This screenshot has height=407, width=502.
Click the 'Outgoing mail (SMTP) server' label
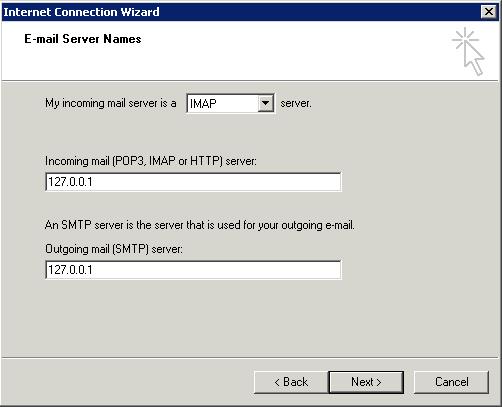[x=114, y=249]
